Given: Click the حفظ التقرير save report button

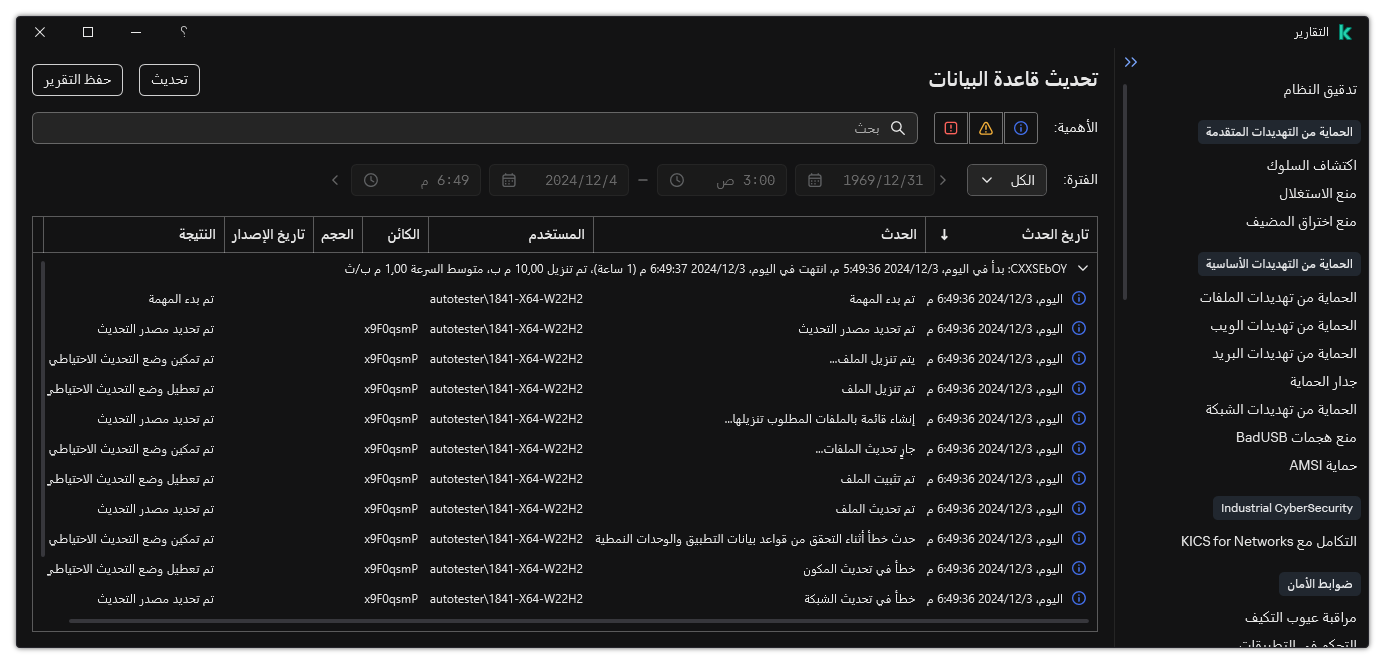Looking at the screenshot, I should coord(77,80).
